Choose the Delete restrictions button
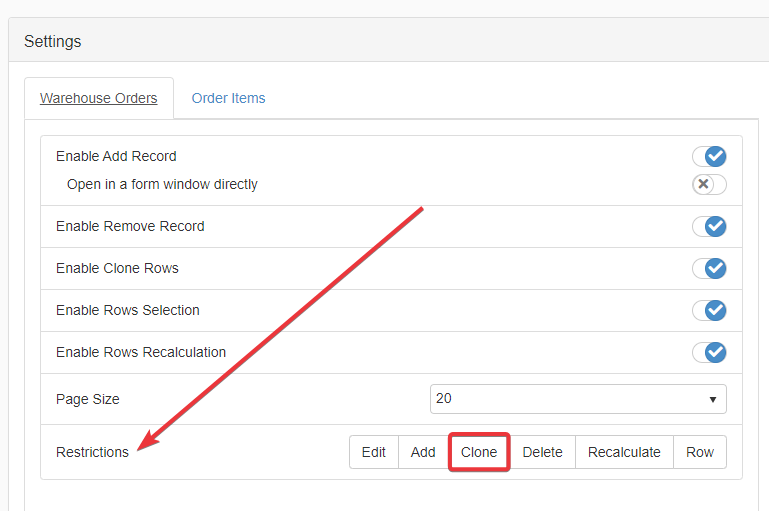The height and width of the screenshot is (511, 769). [x=542, y=452]
